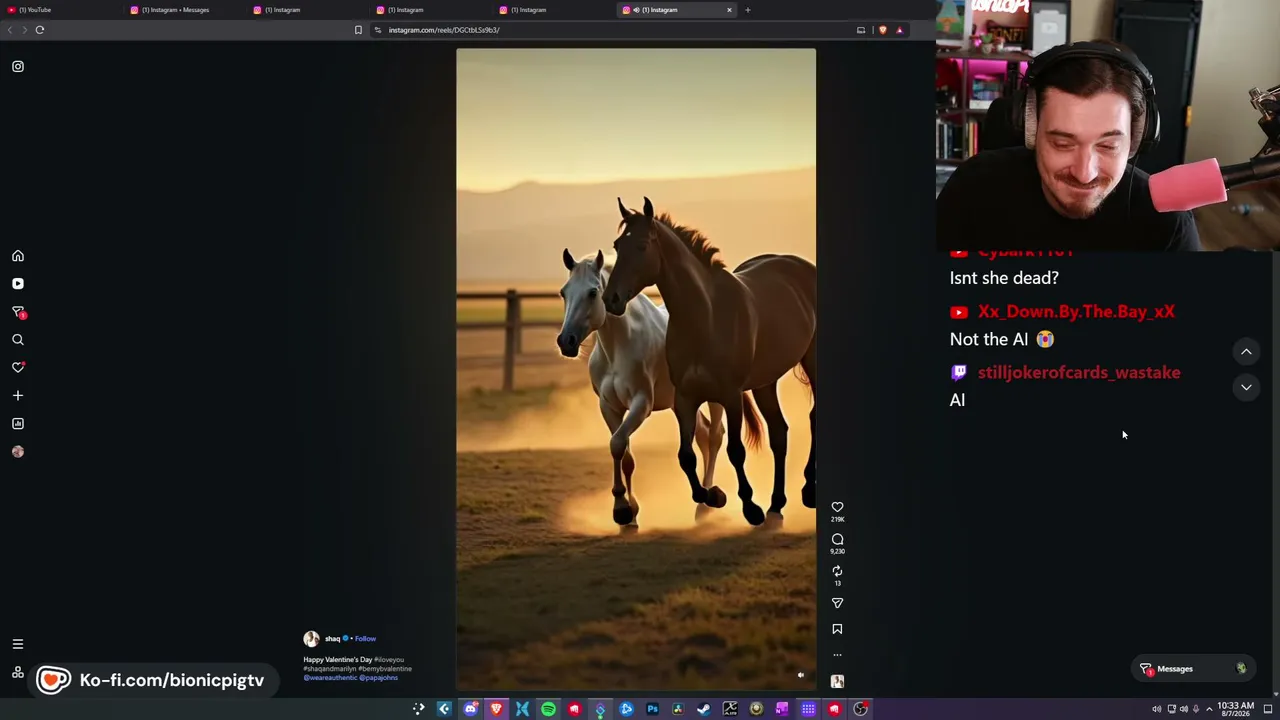
Task: Open the Brave Shields icon
Action: (882, 30)
